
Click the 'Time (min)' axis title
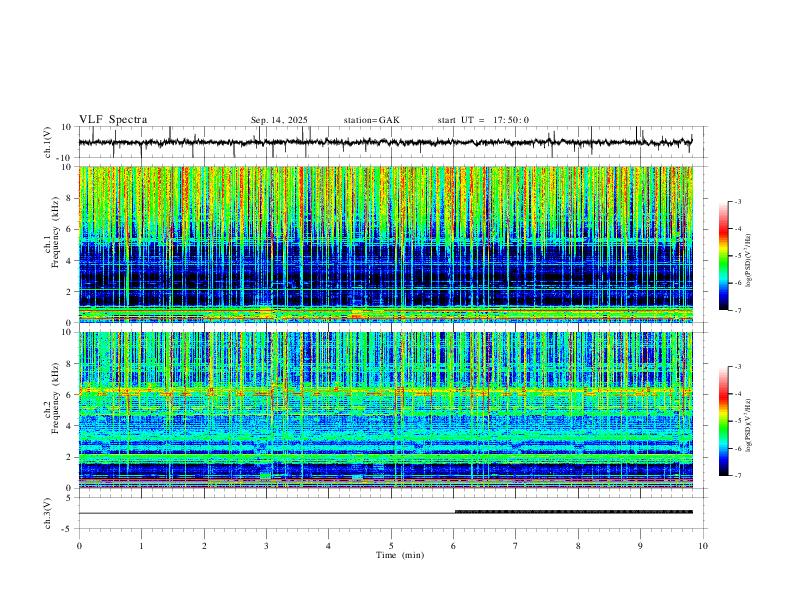(400, 555)
